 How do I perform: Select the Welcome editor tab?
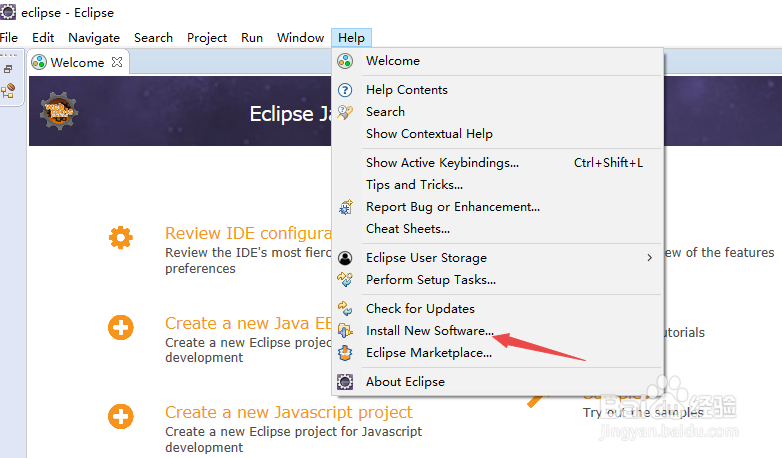tap(77, 62)
